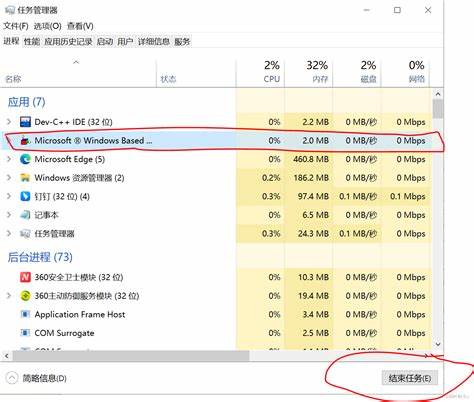474x402 pixels.
Task: Click the horizontal scrollbar thumb at bottom
Action: coord(131,356)
